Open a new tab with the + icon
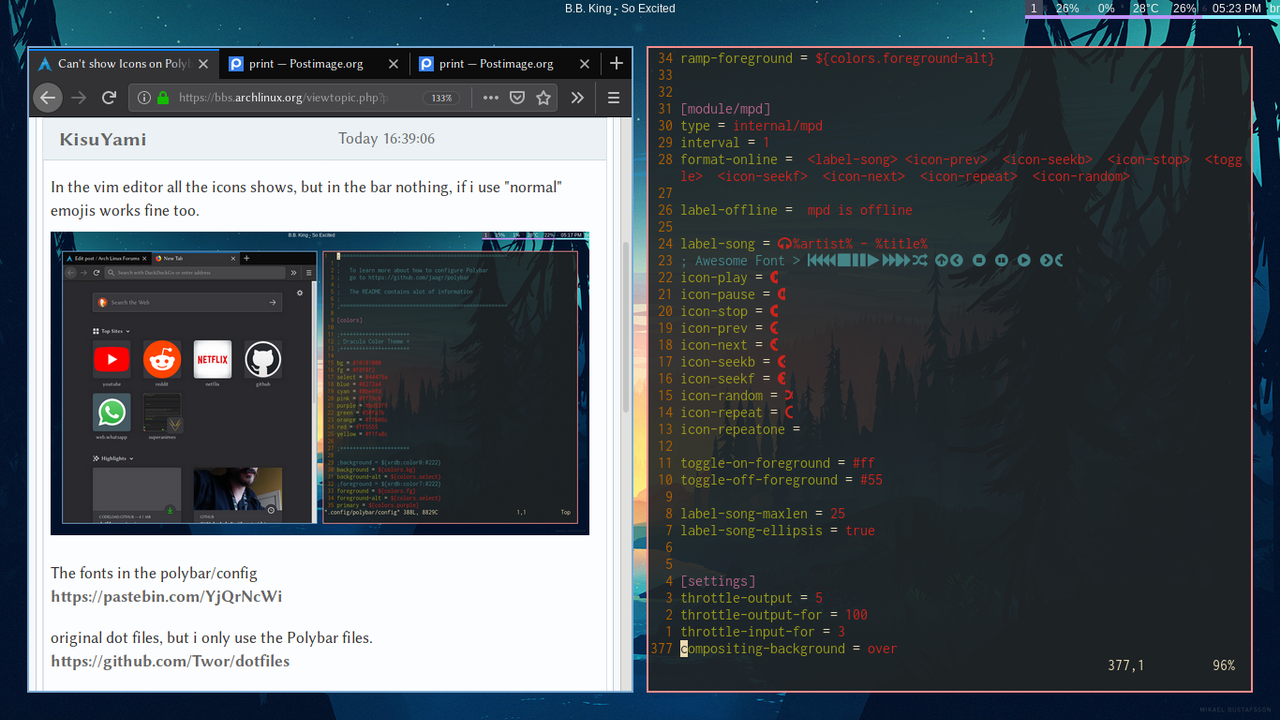Screen dimensions: 1280x720 (616, 63)
